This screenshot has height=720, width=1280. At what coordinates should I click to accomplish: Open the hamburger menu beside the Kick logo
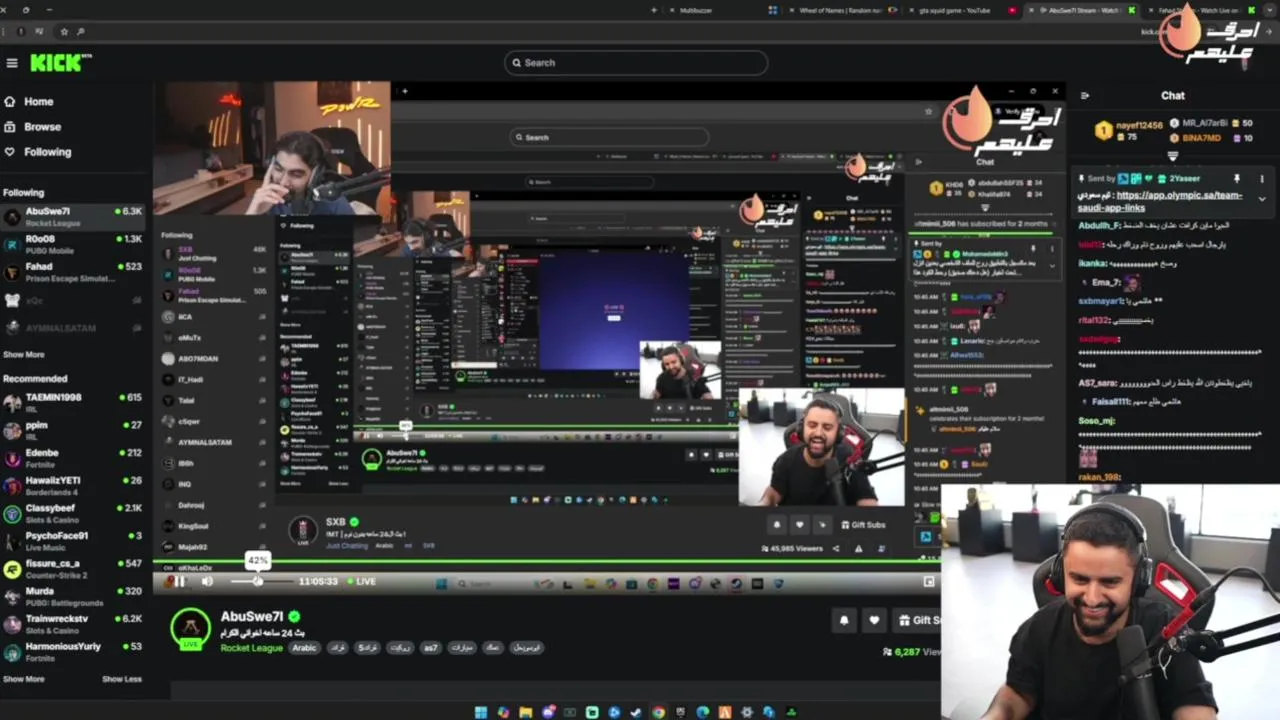tap(12, 63)
